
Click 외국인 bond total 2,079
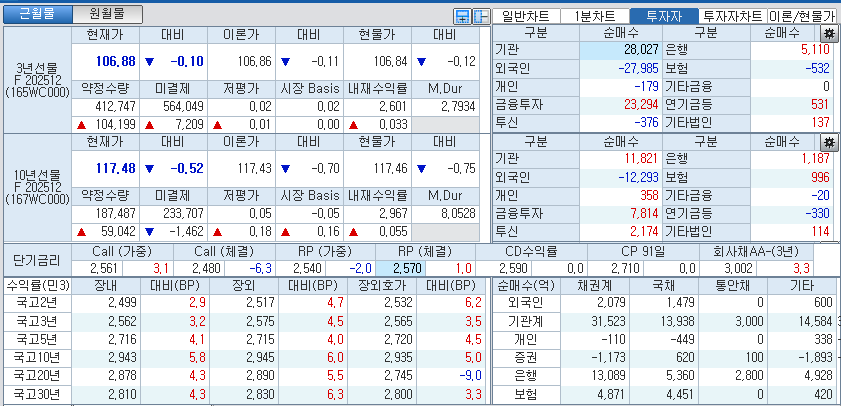(x=612, y=302)
